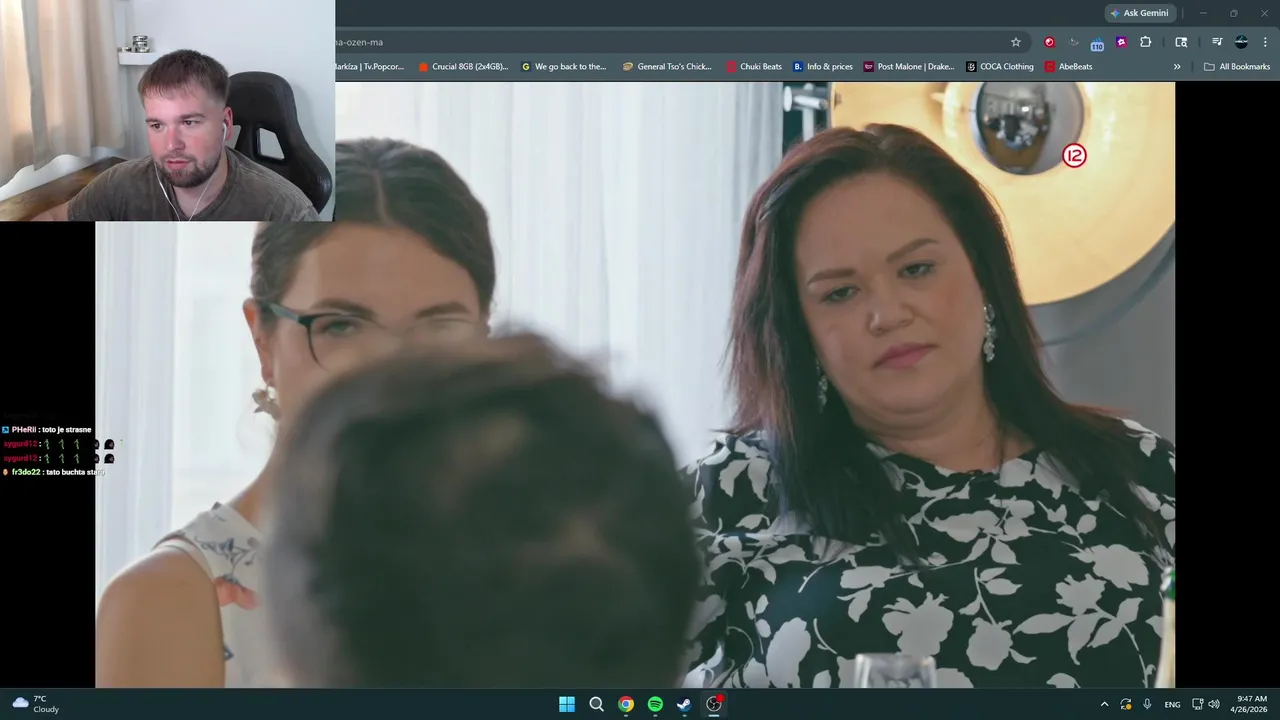1280x720 pixels.
Task: Click the sync status tray icon
Action: (x=1126, y=704)
